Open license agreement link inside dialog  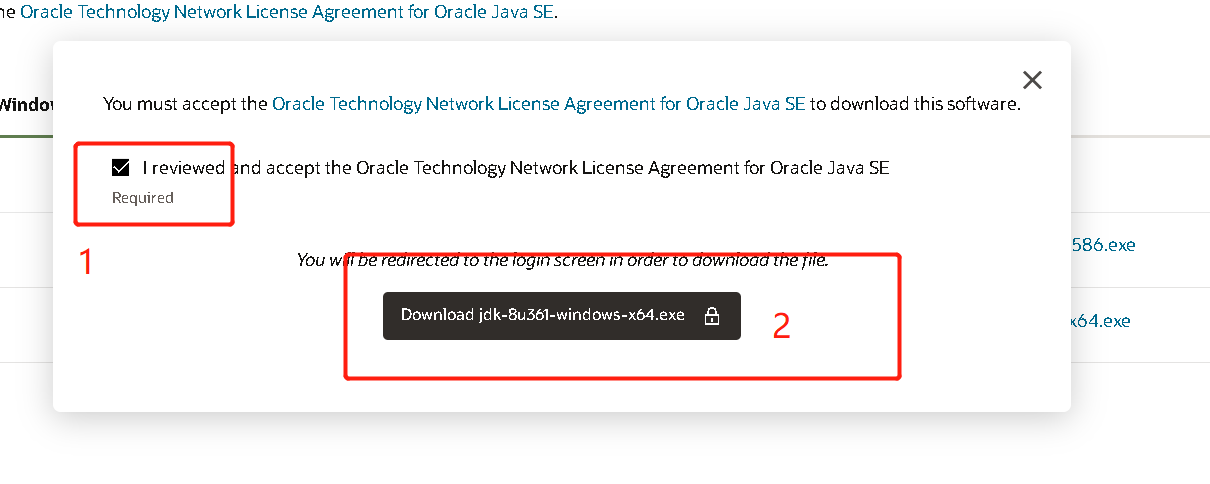(x=539, y=103)
